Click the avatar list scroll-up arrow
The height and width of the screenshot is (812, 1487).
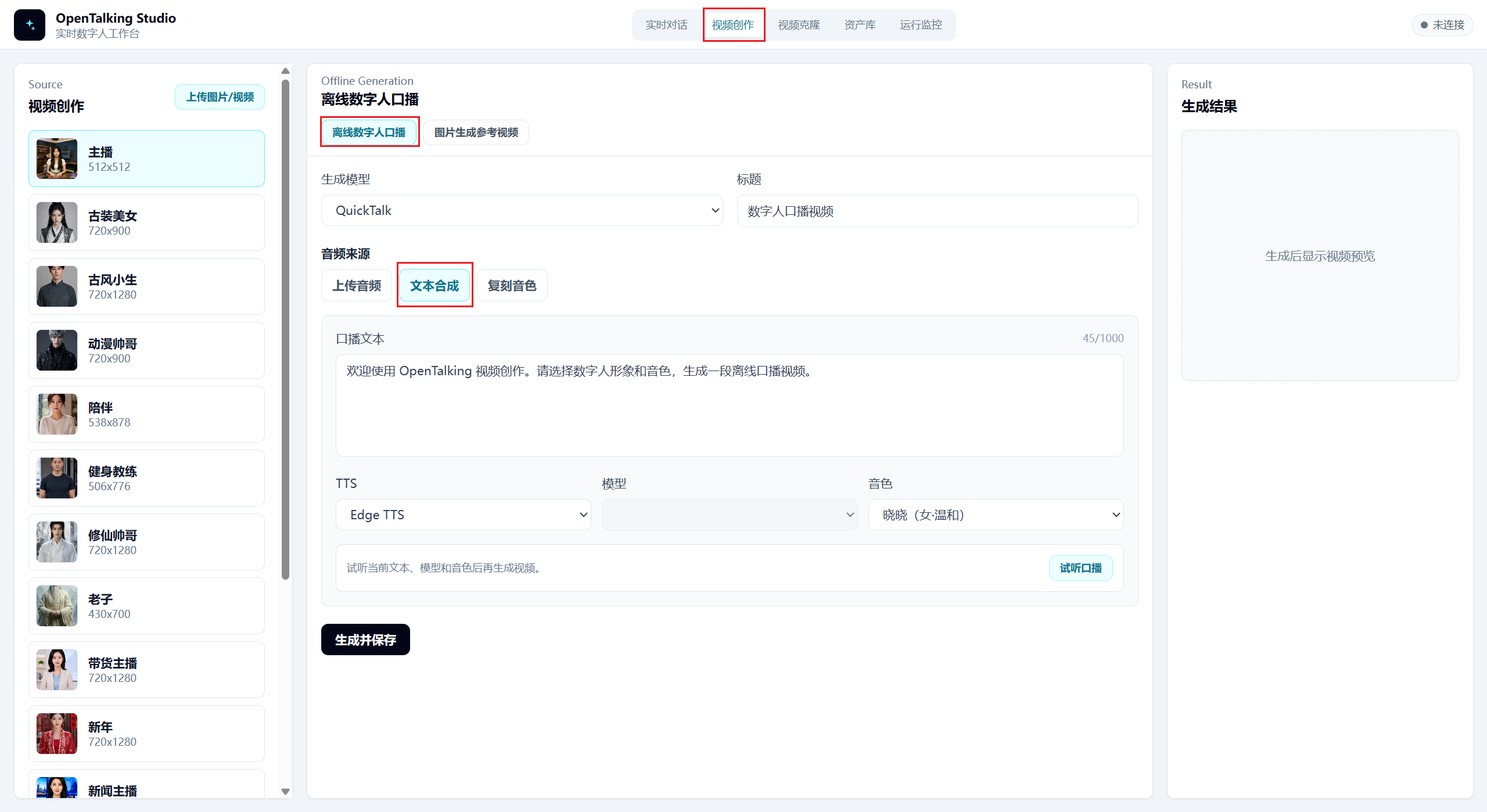tap(285, 71)
